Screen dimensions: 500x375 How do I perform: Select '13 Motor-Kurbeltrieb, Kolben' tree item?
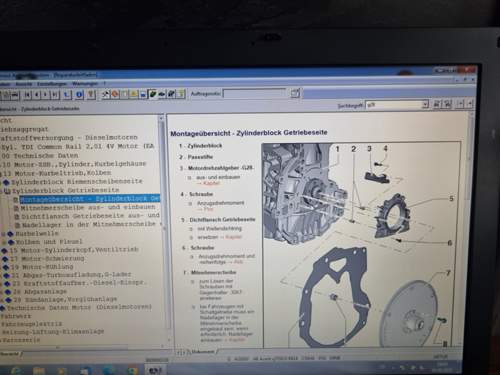coord(57,173)
